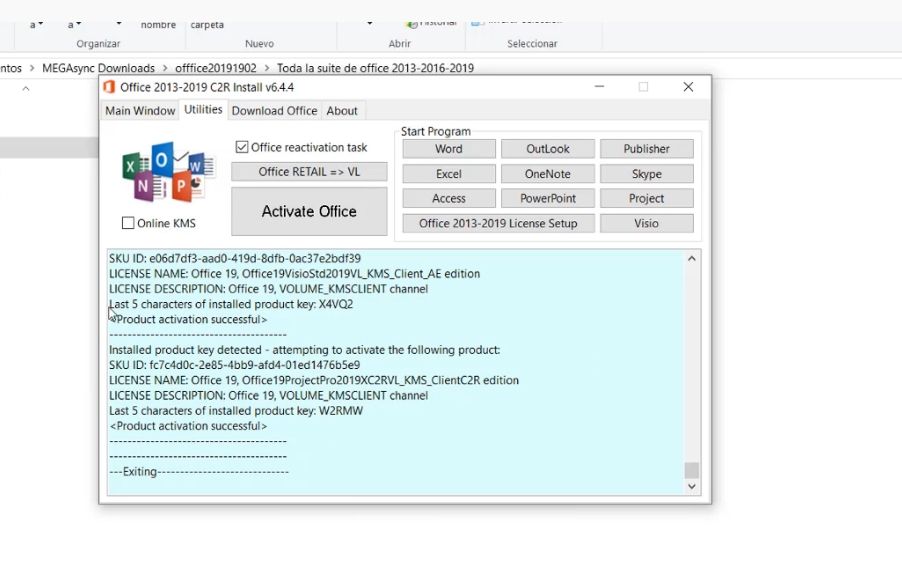Start the OneNote program
The width and height of the screenshot is (902, 572).
(548, 174)
